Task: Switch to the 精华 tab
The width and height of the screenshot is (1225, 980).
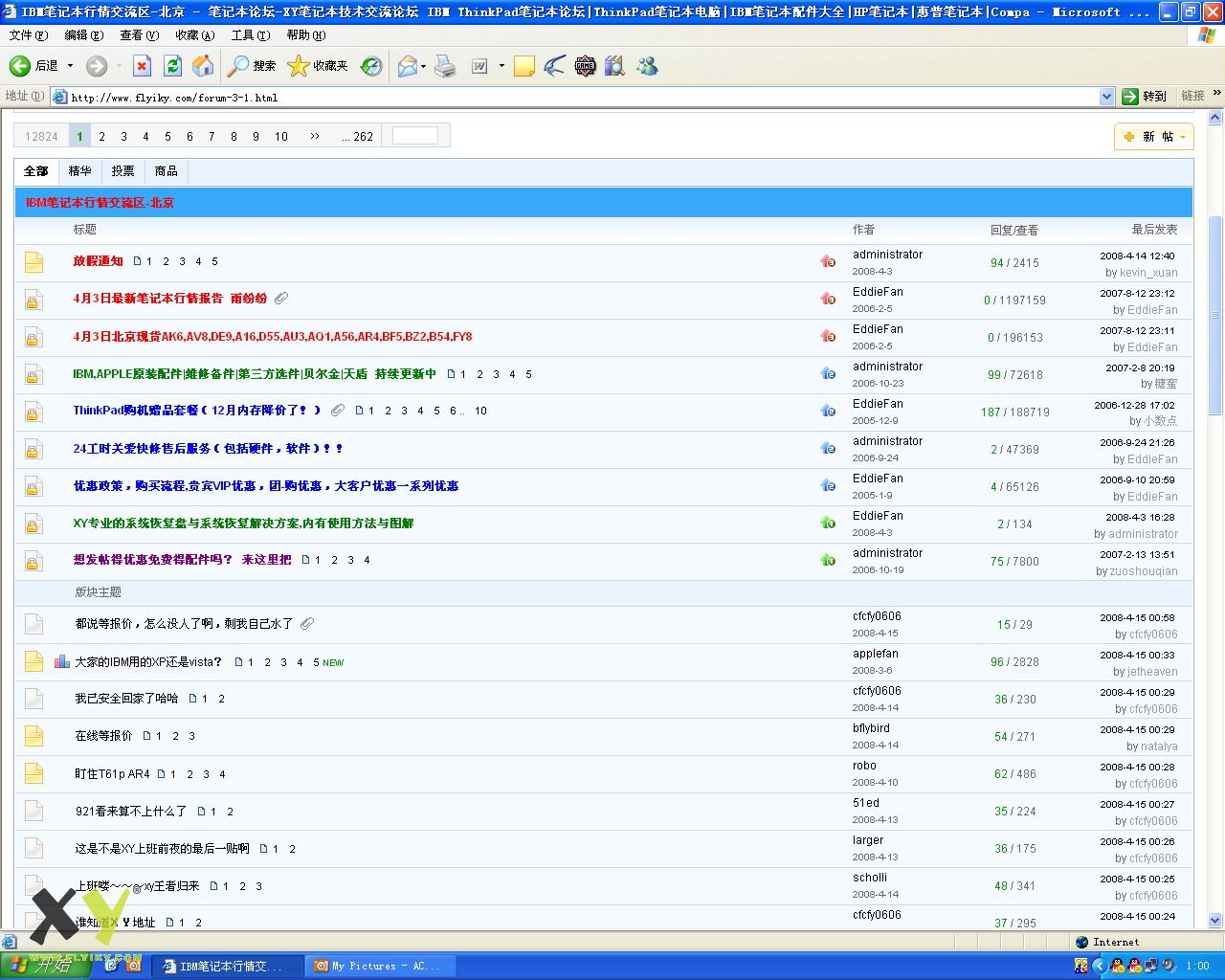Action: 79,171
